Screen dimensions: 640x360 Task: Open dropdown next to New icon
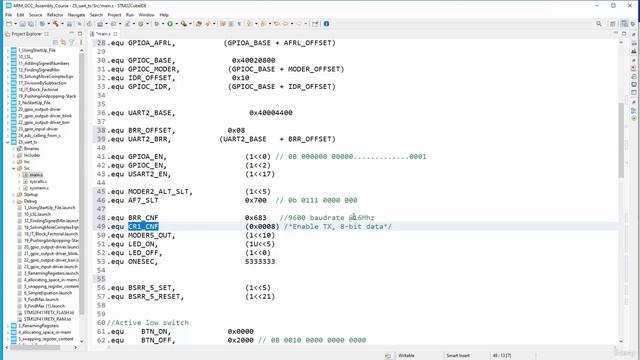click(x=16, y=24)
